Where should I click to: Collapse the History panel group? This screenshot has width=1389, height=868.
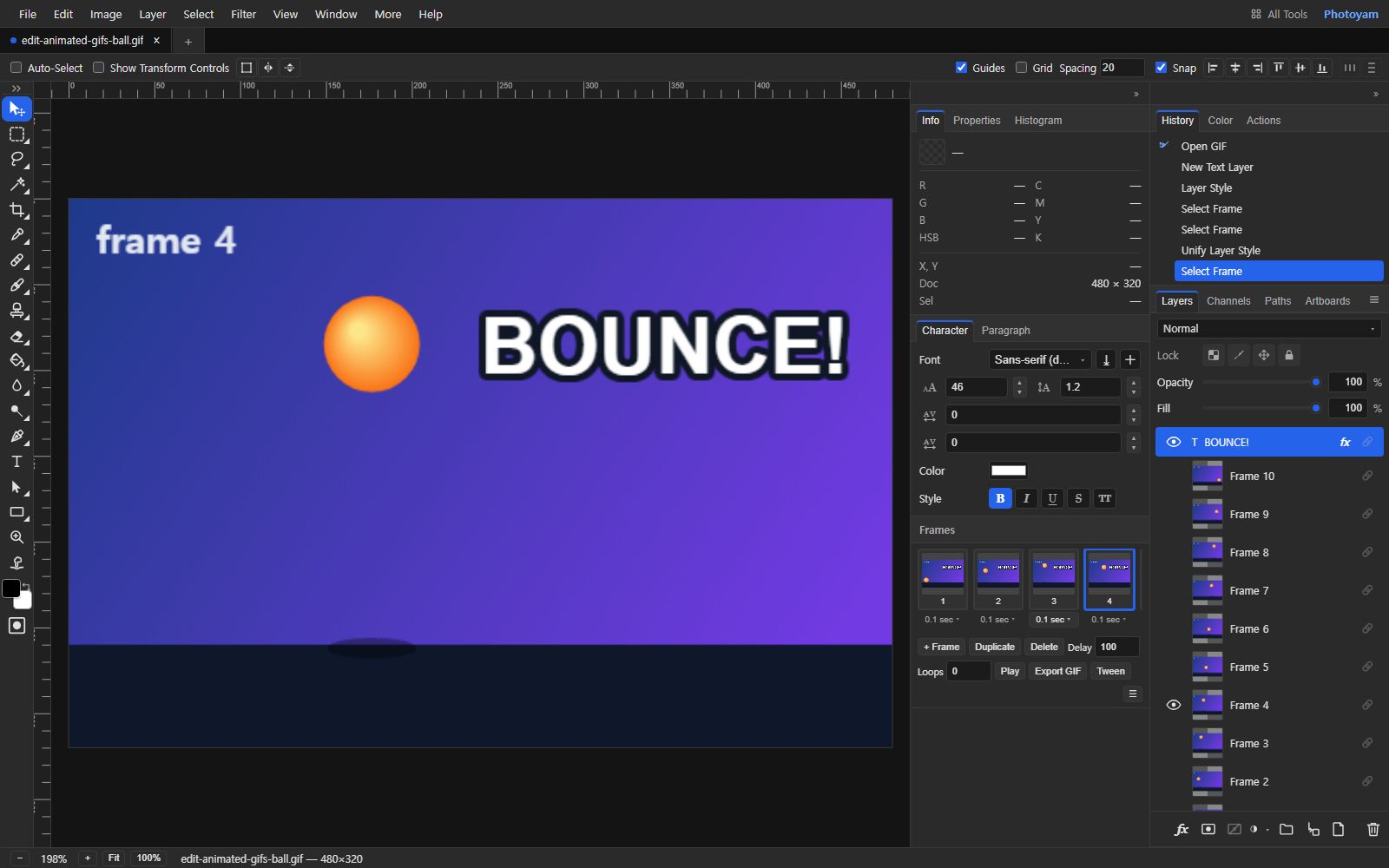click(1375, 94)
